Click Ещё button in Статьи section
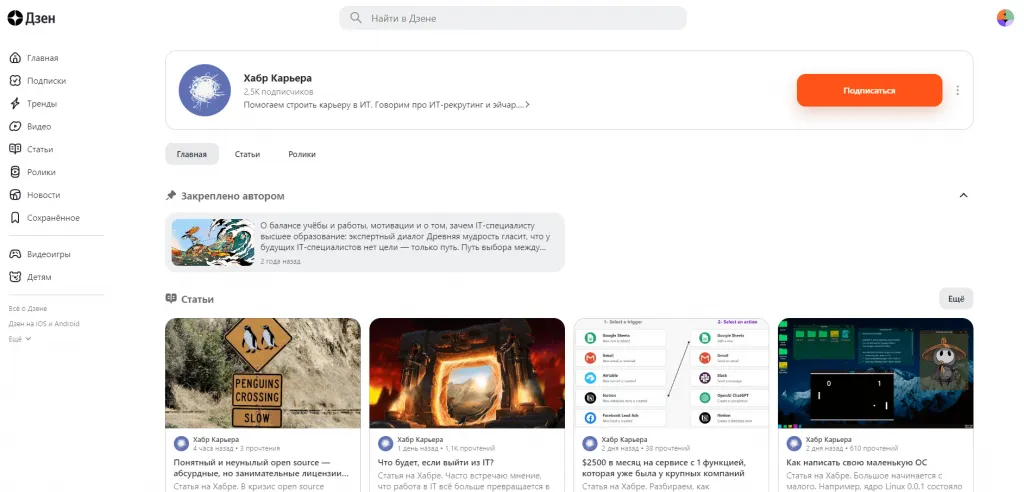The image size is (1024, 492). 956,299
